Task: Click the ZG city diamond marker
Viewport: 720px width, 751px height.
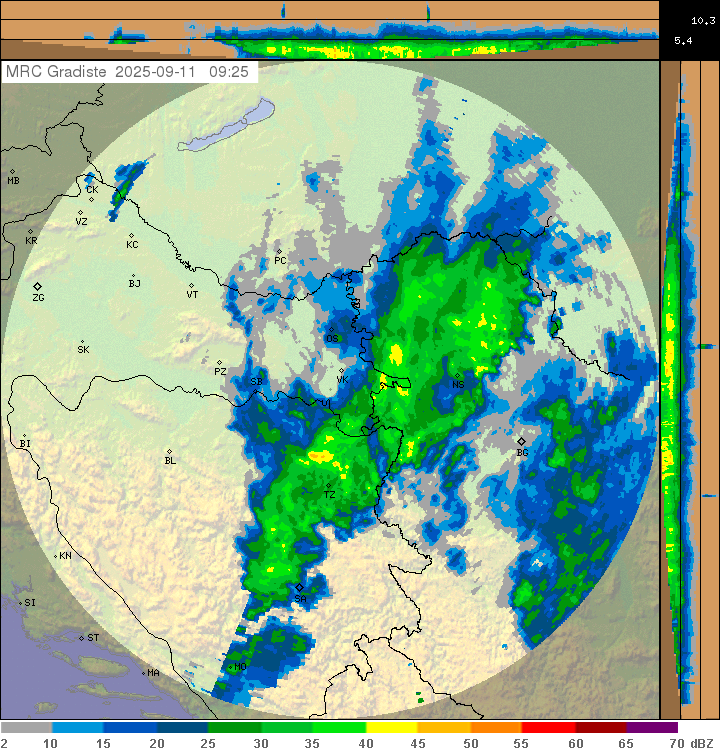Action: [37, 286]
